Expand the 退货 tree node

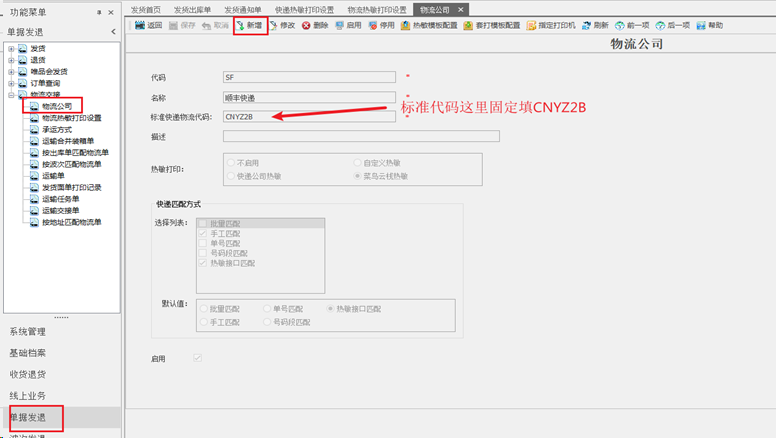tap(11, 60)
